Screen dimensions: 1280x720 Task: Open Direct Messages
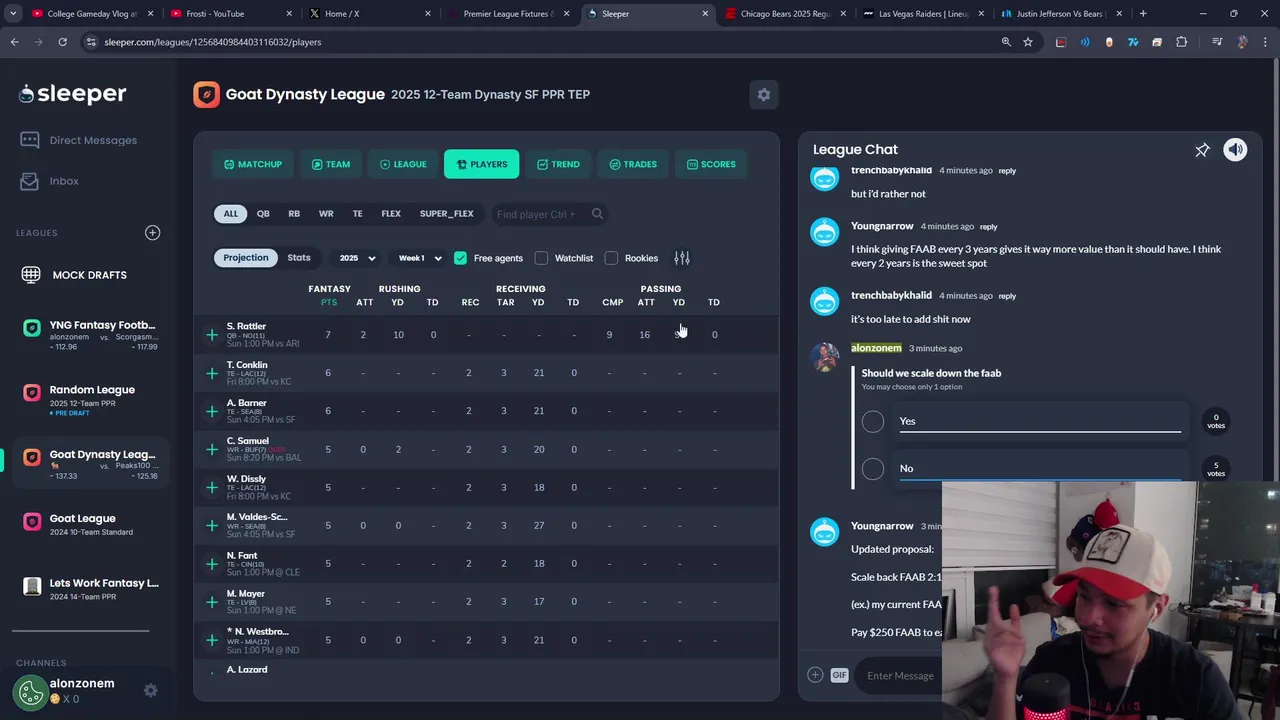point(79,140)
